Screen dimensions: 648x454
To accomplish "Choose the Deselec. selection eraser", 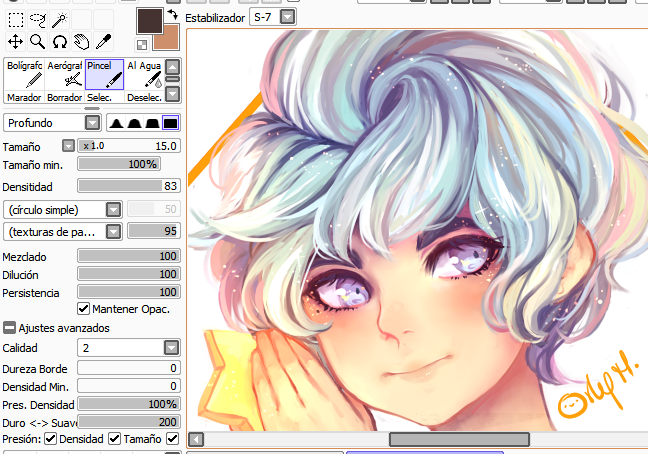I will click(x=144, y=97).
